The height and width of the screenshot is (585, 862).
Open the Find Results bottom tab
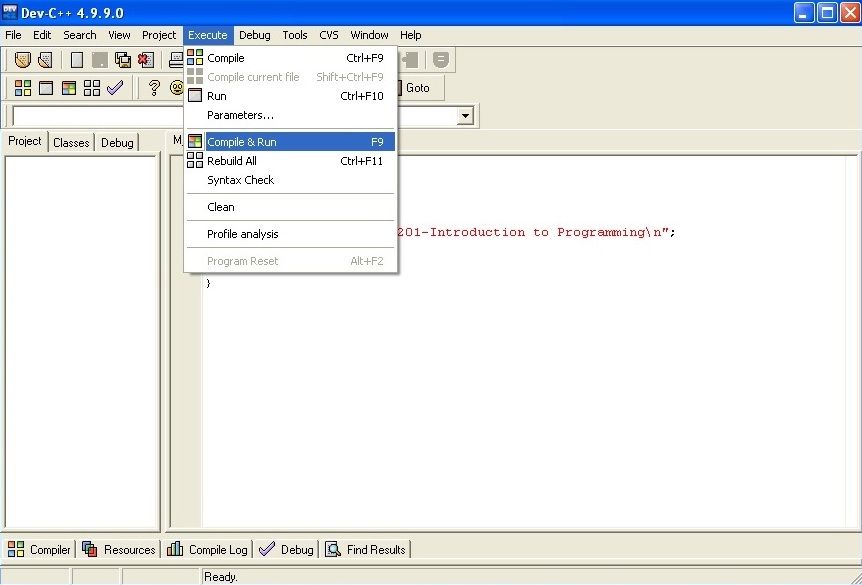(365, 549)
